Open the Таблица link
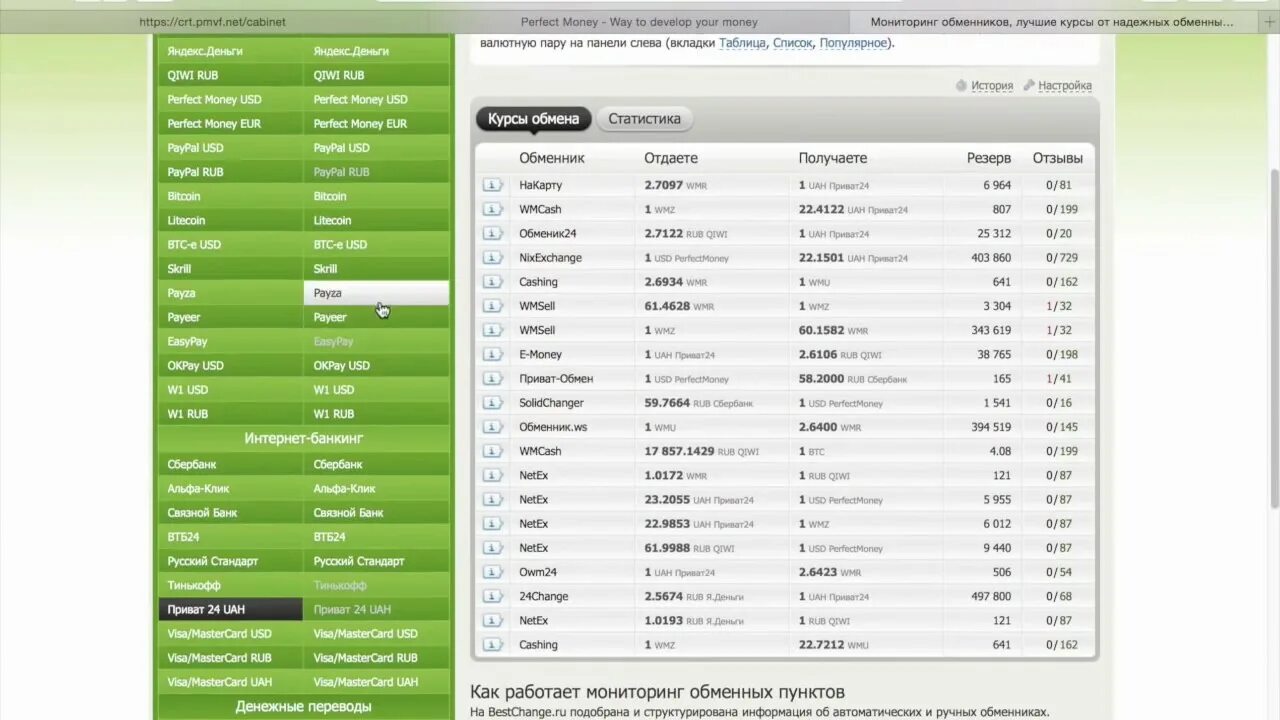The image size is (1280, 720). click(742, 43)
